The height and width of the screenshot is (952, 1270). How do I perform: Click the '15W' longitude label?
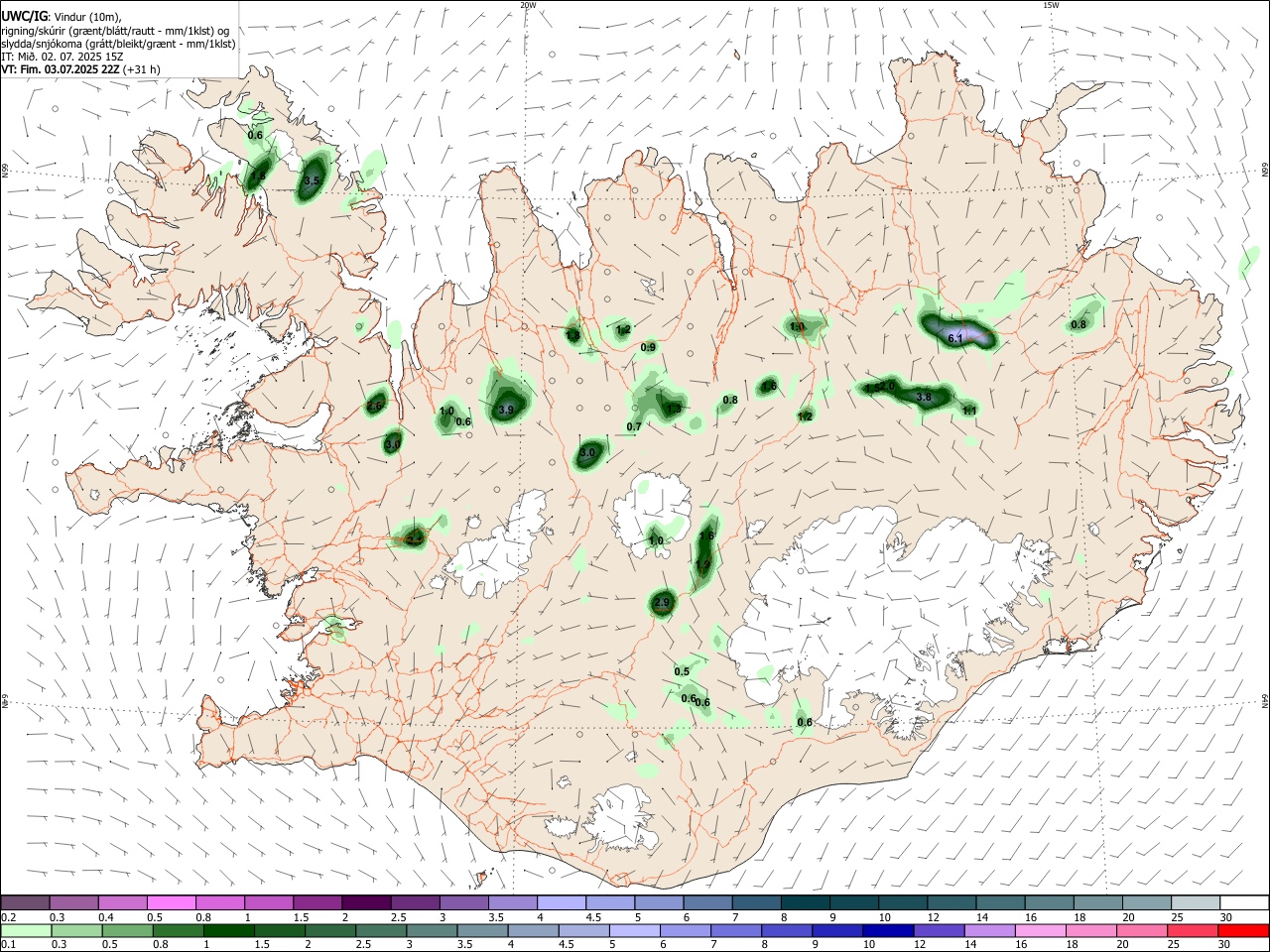coord(1051,5)
